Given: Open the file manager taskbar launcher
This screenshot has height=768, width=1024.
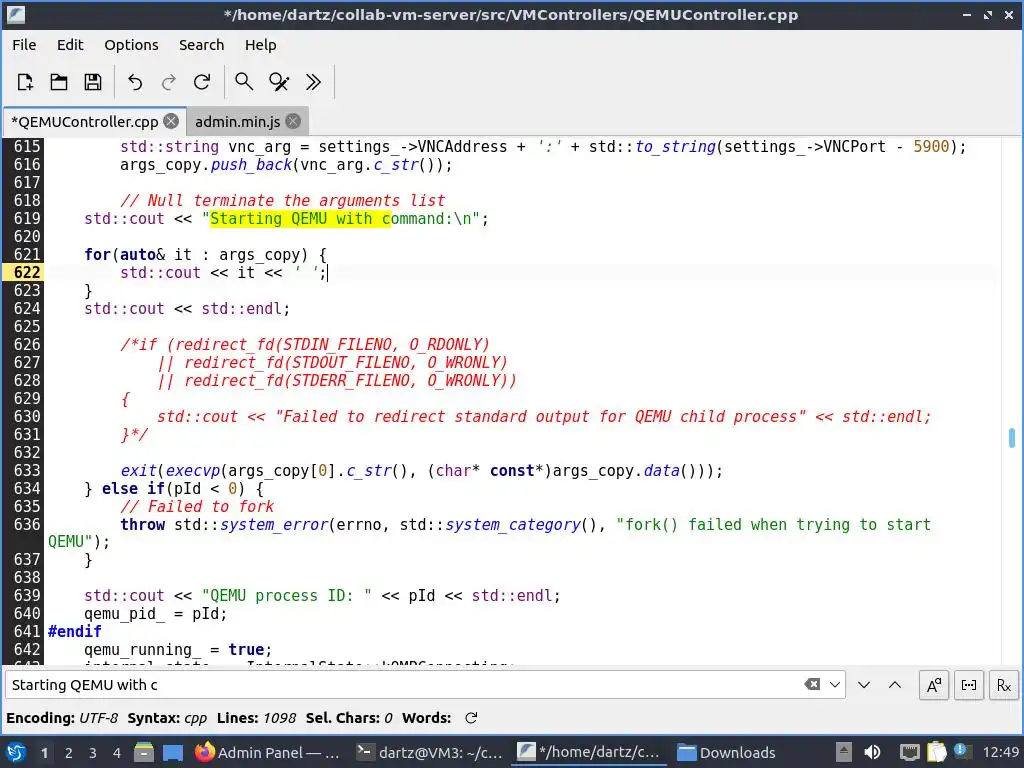Looking at the screenshot, I should [144, 752].
